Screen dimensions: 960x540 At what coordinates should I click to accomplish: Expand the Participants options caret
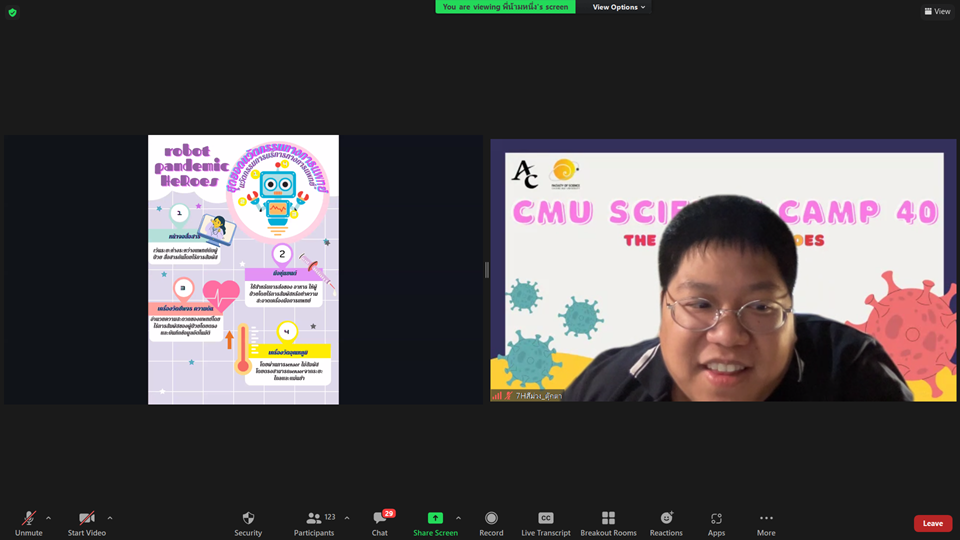point(347,518)
